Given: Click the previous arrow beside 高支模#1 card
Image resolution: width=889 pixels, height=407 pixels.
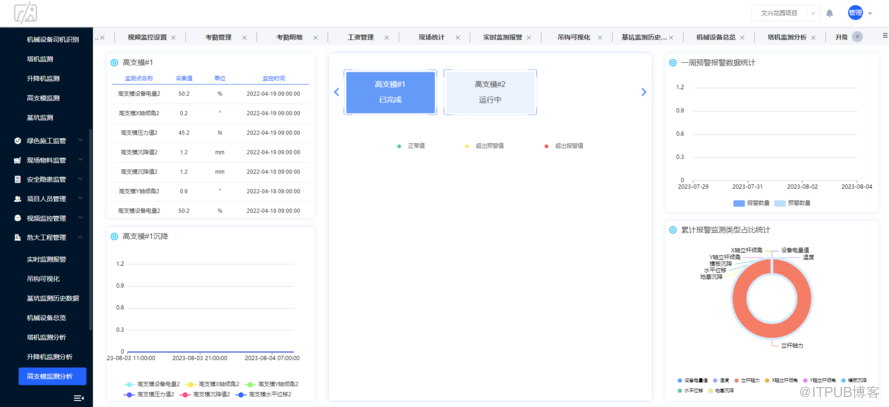Looking at the screenshot, I should (x=336, y=92).
